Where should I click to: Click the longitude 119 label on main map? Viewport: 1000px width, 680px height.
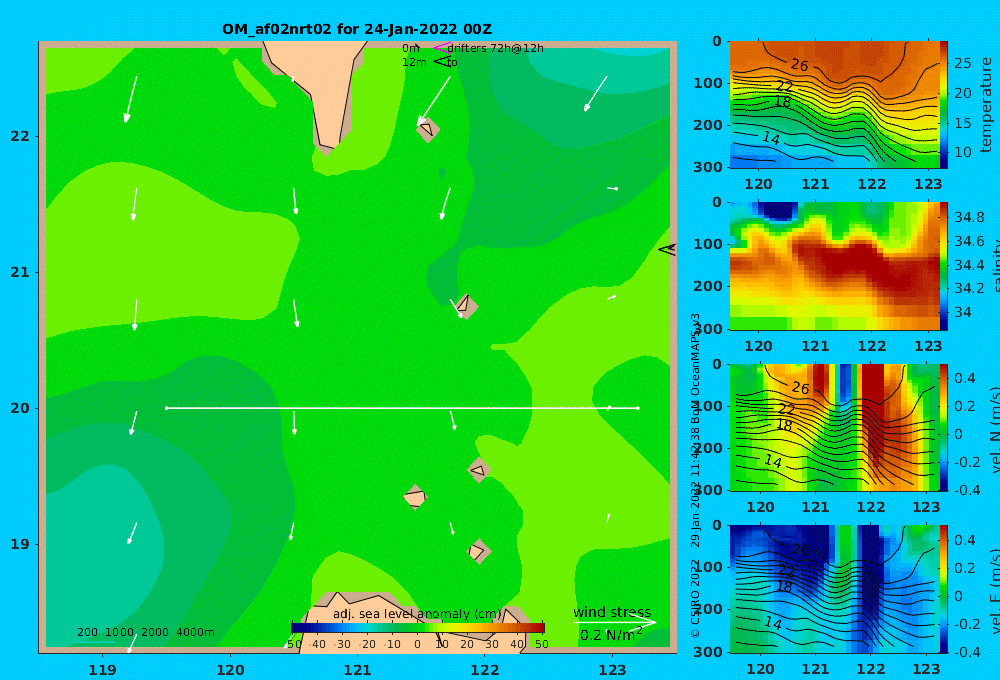pyautogui.click(x=102, y=670)
